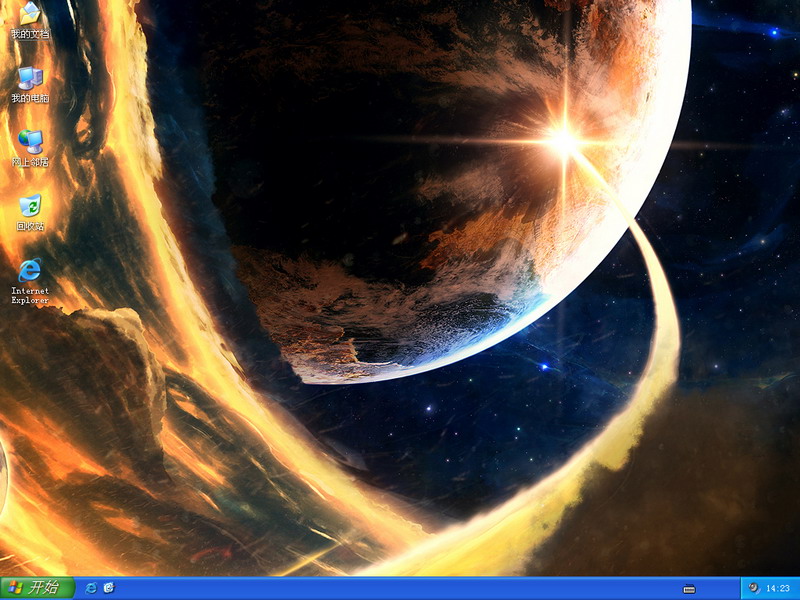Screen dimensions: 800x600
Task: Click the 回收站 text label
Action: point(30,226)
